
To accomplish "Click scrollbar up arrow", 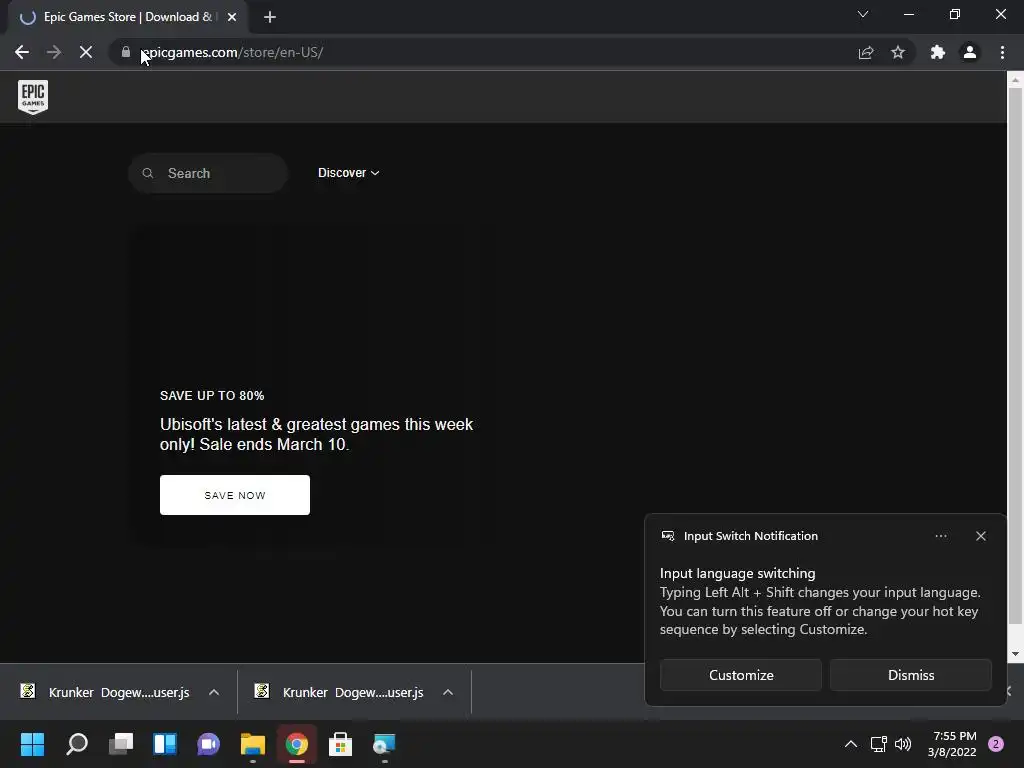I will point(1015,80).
